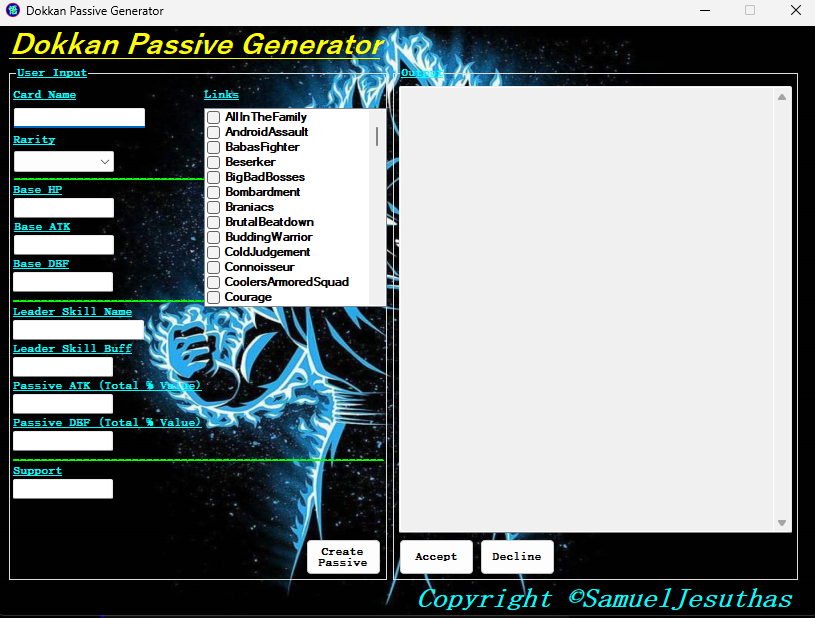Click the output scroll down arrow
The width and height of the screenshot is (815, 618).
click(x=782, y=523)
